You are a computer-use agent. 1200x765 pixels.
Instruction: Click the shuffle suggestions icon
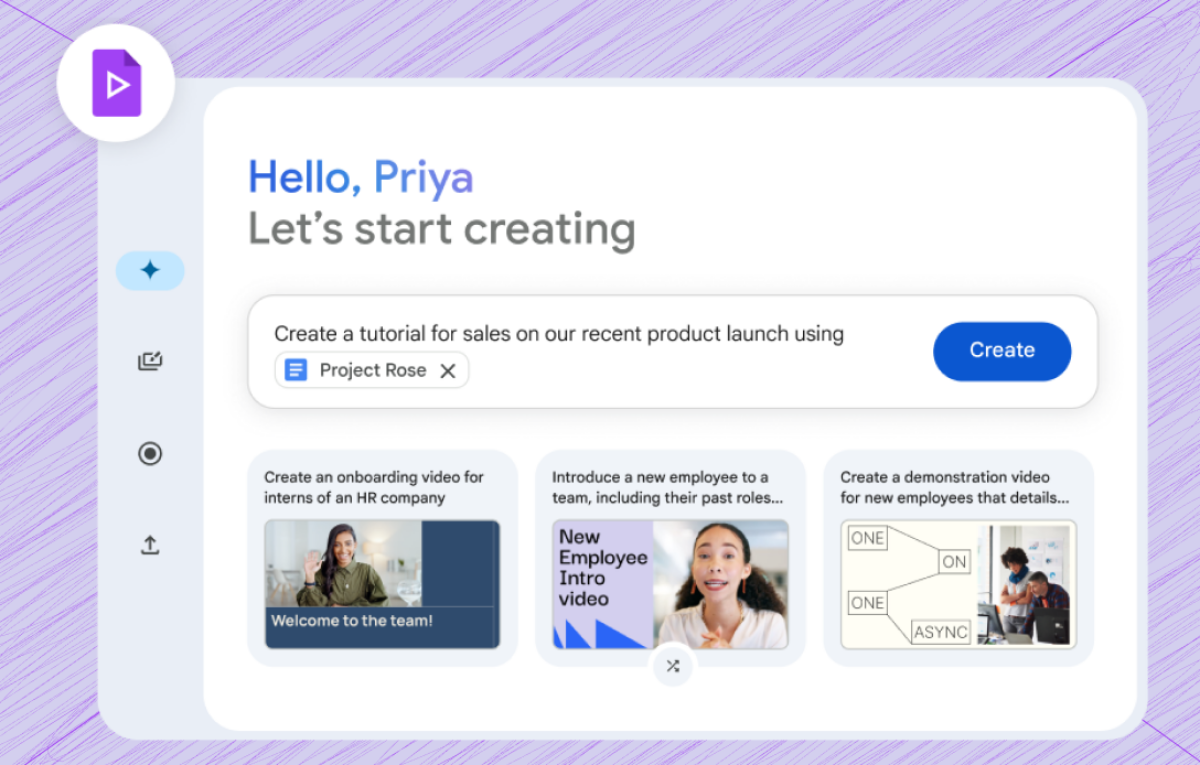(672, 666)
